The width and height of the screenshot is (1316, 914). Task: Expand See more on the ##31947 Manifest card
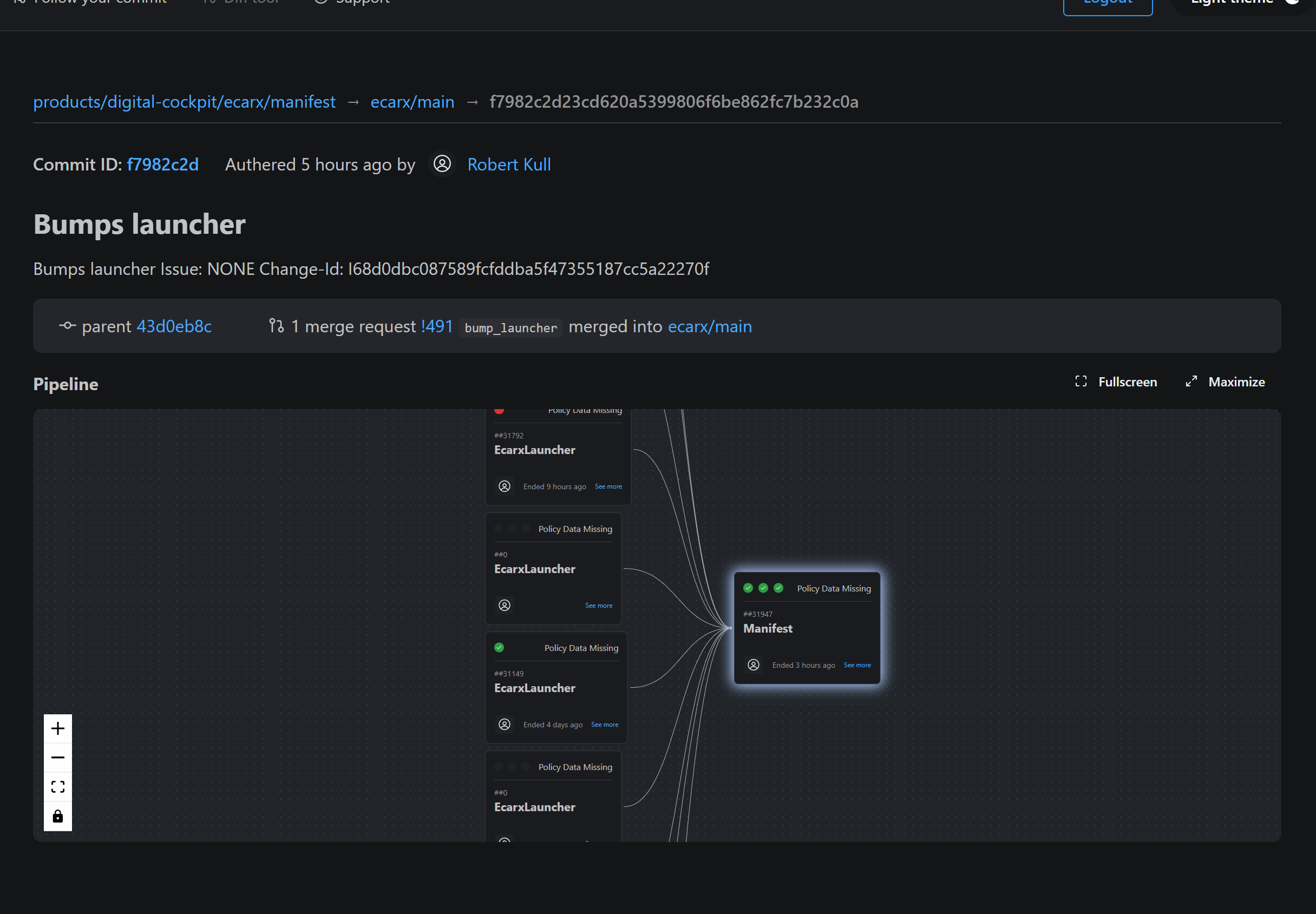(856, 665)
